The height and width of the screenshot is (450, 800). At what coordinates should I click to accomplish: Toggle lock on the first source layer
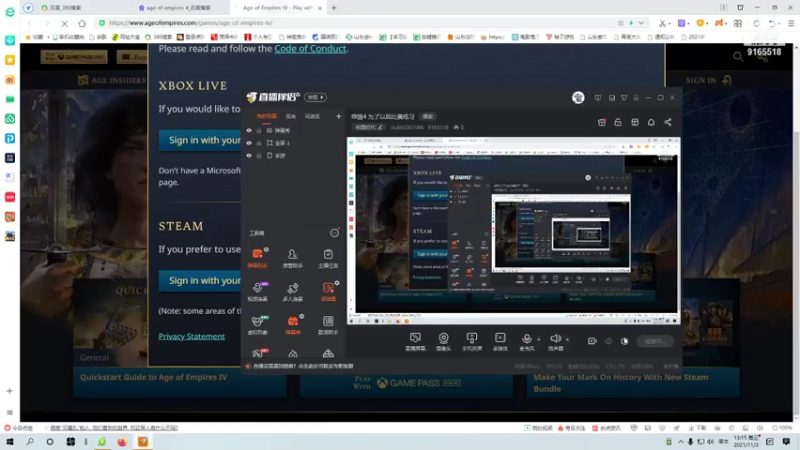coord(259,131)
